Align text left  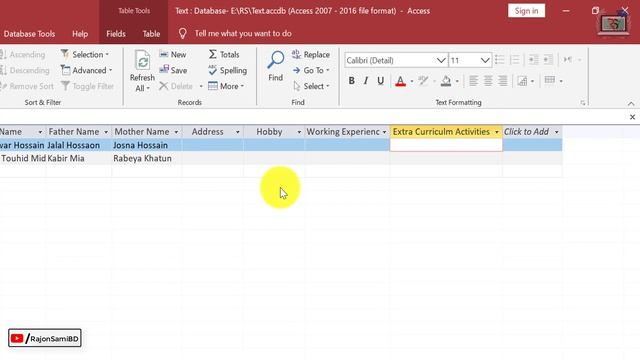473,81
